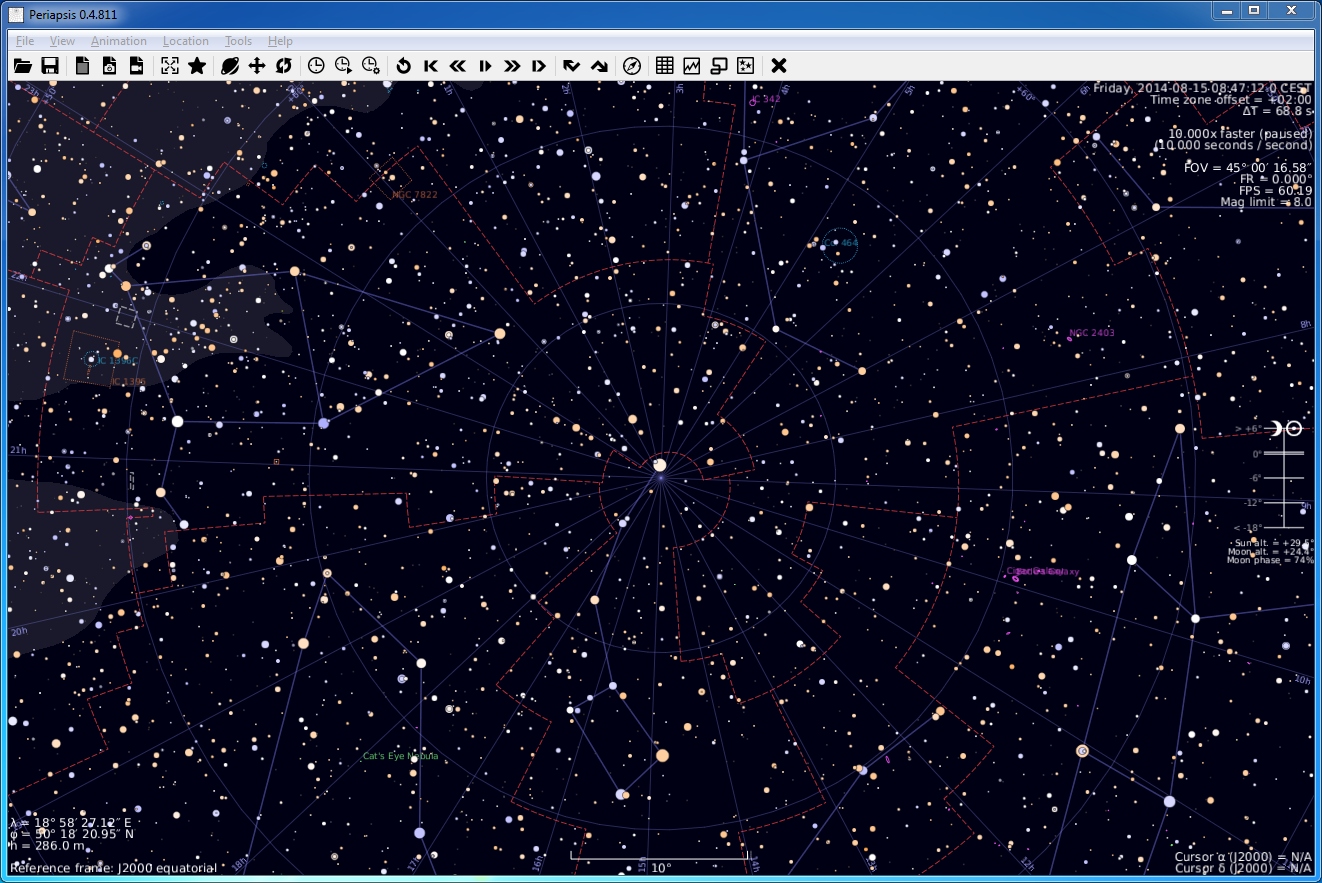Click the star bookmarks icon
1322x883 pixels.
coord(197,66)
